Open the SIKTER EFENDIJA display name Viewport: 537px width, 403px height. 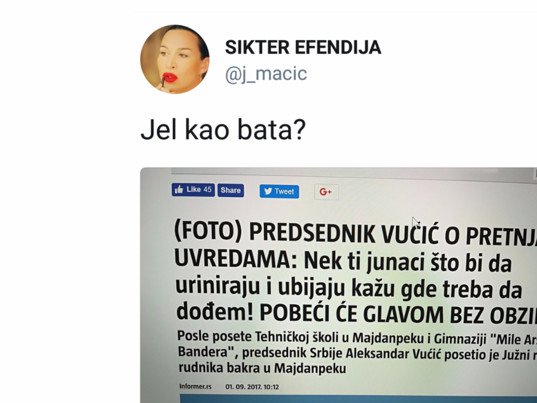click(x=303, y=47)
